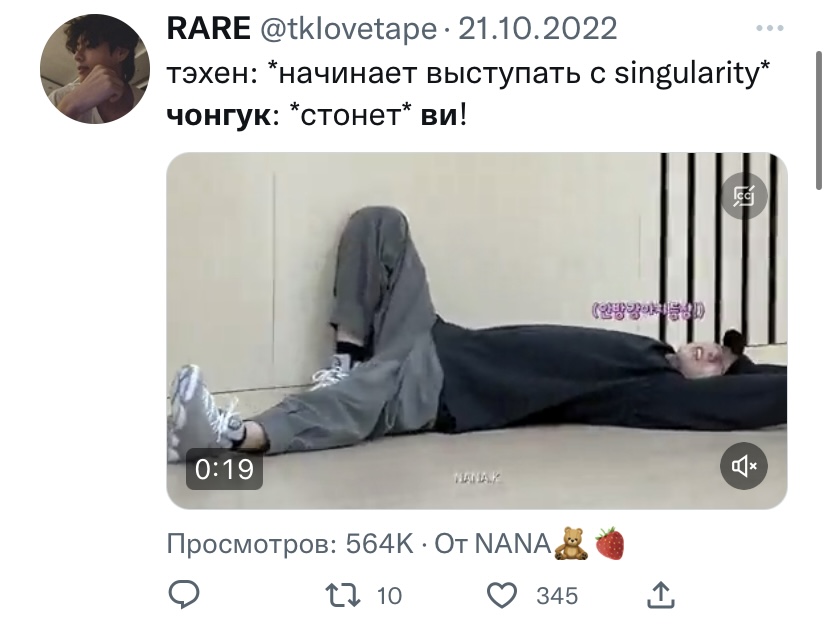This screenshot has height=625, width=828.
Task: Click the right-side scrollbar thumb
Action: (x=819, y=120)
